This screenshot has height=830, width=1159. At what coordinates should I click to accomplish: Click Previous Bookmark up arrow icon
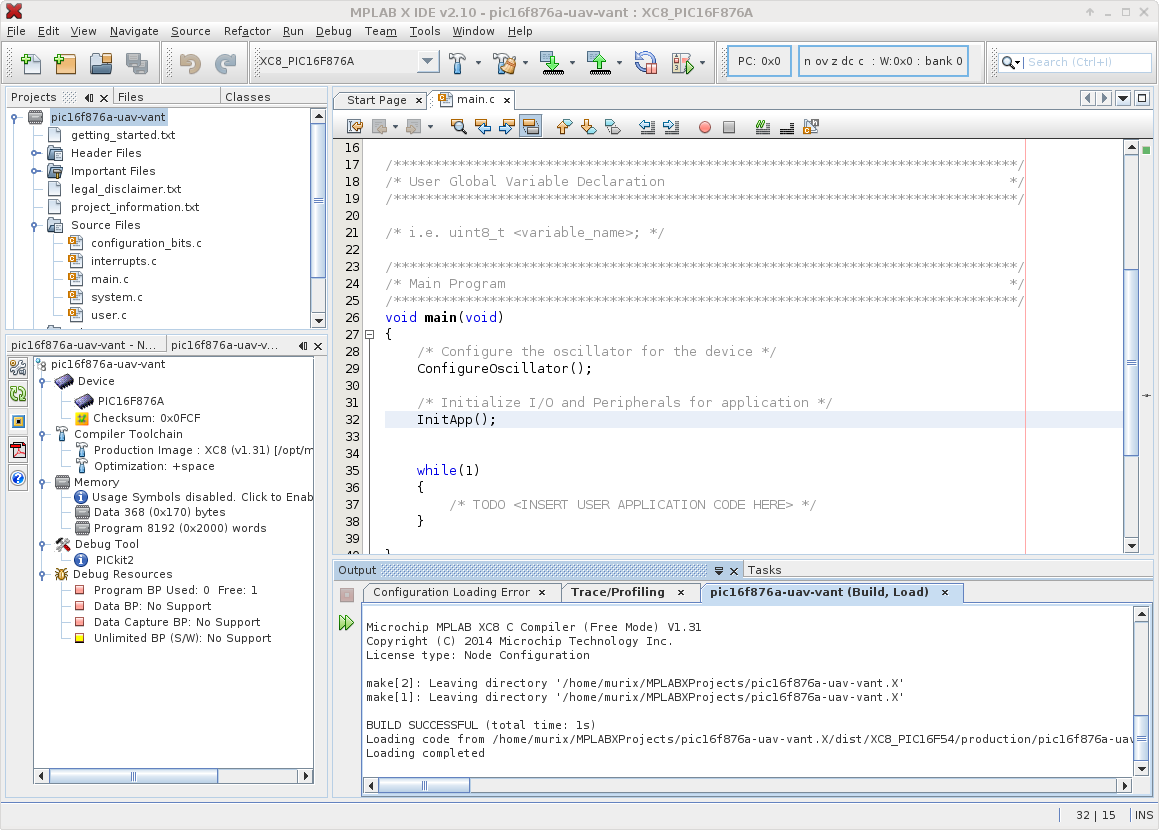point(564,127)
